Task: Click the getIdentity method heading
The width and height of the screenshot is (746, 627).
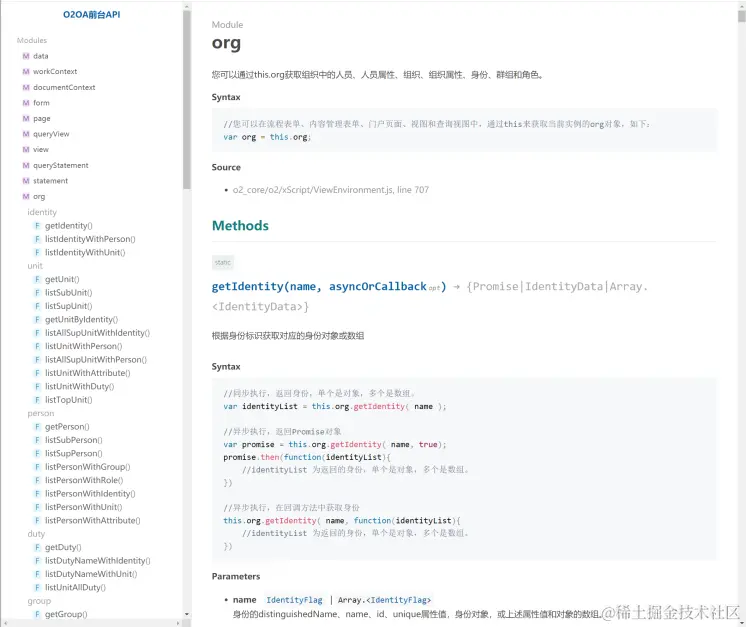Action: pyautogui.click(x=329, y=286)
